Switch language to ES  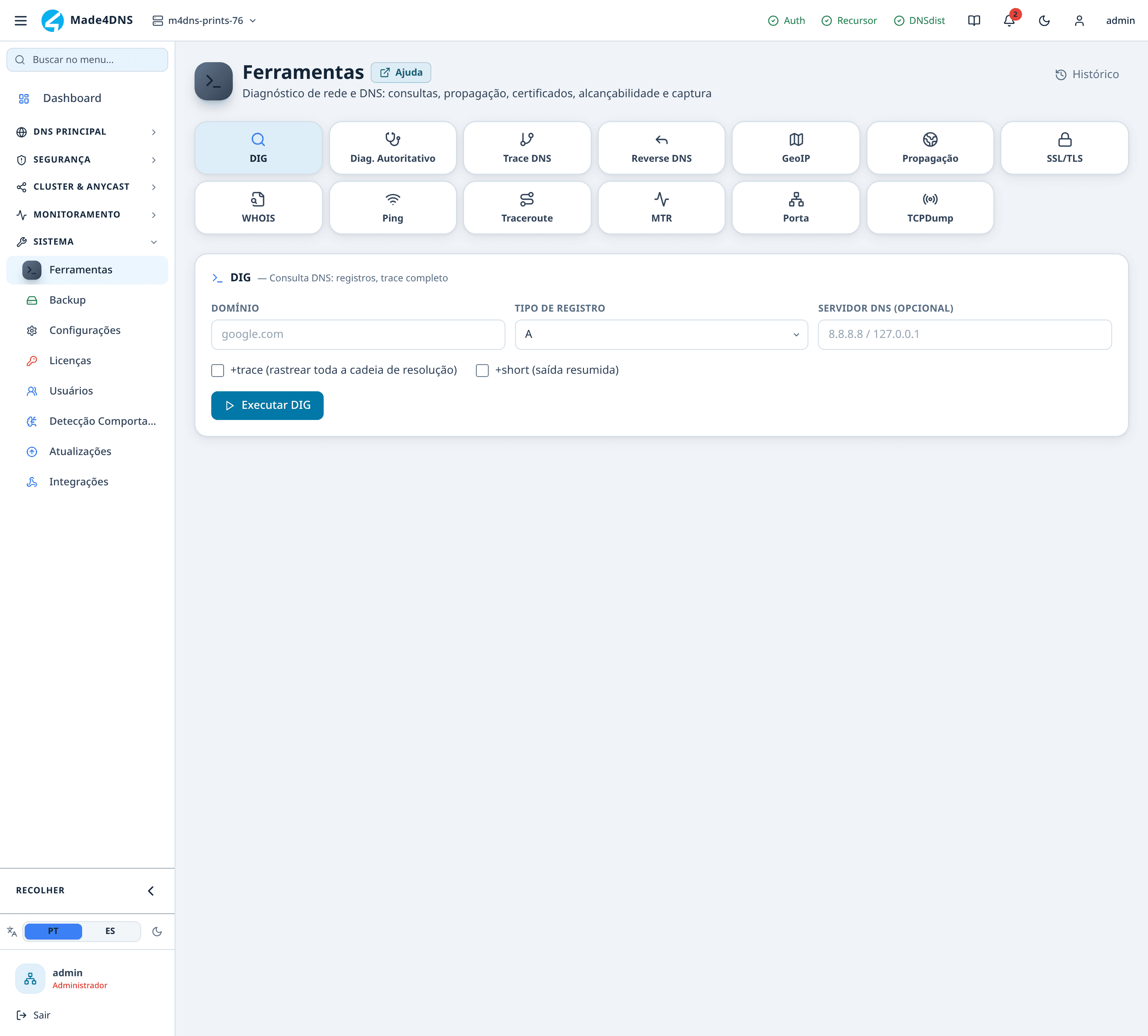[x=110, y=932]
